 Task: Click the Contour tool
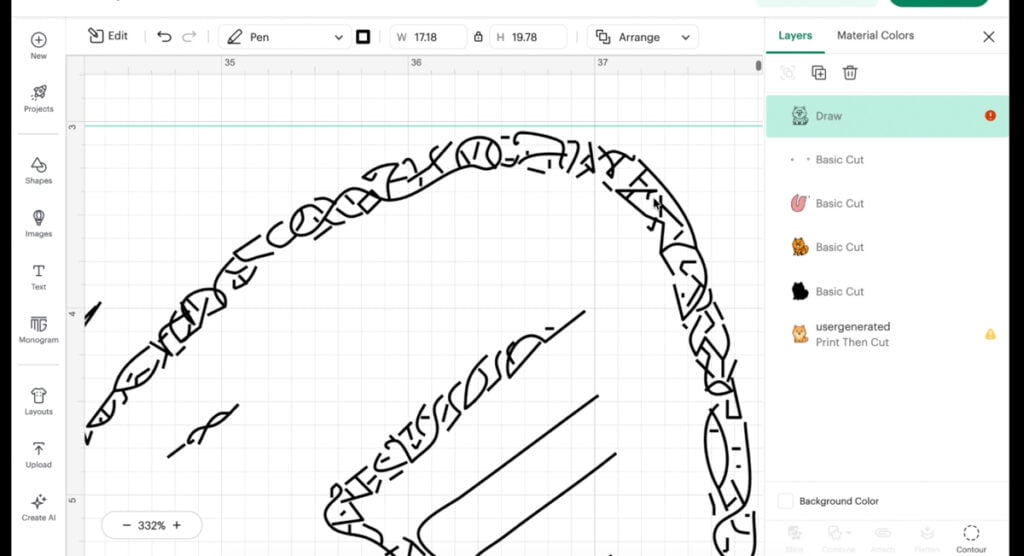click(x=971, y=538)
